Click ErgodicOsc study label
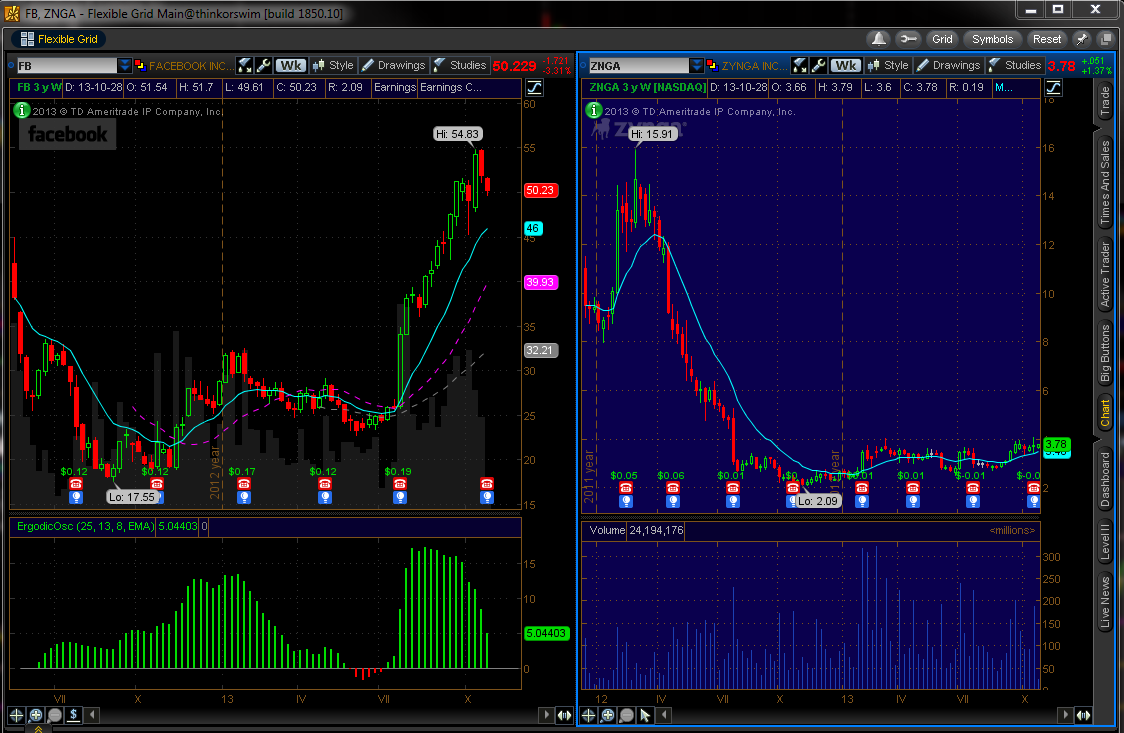The width and height of the screenshot is (1124, 733). coord(85,527)
